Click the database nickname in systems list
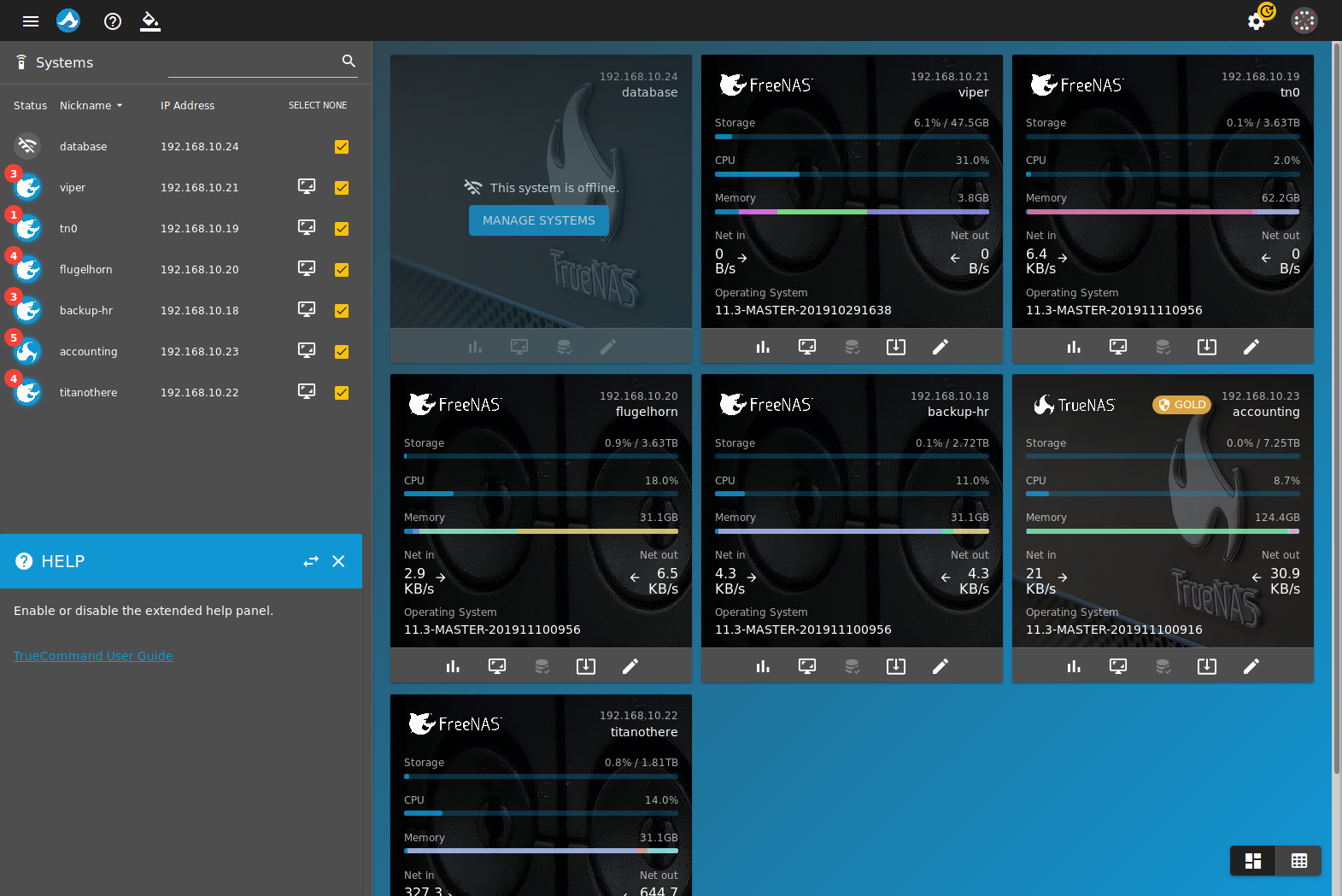Screen dimensions: 1342x896 coord(83,147)
